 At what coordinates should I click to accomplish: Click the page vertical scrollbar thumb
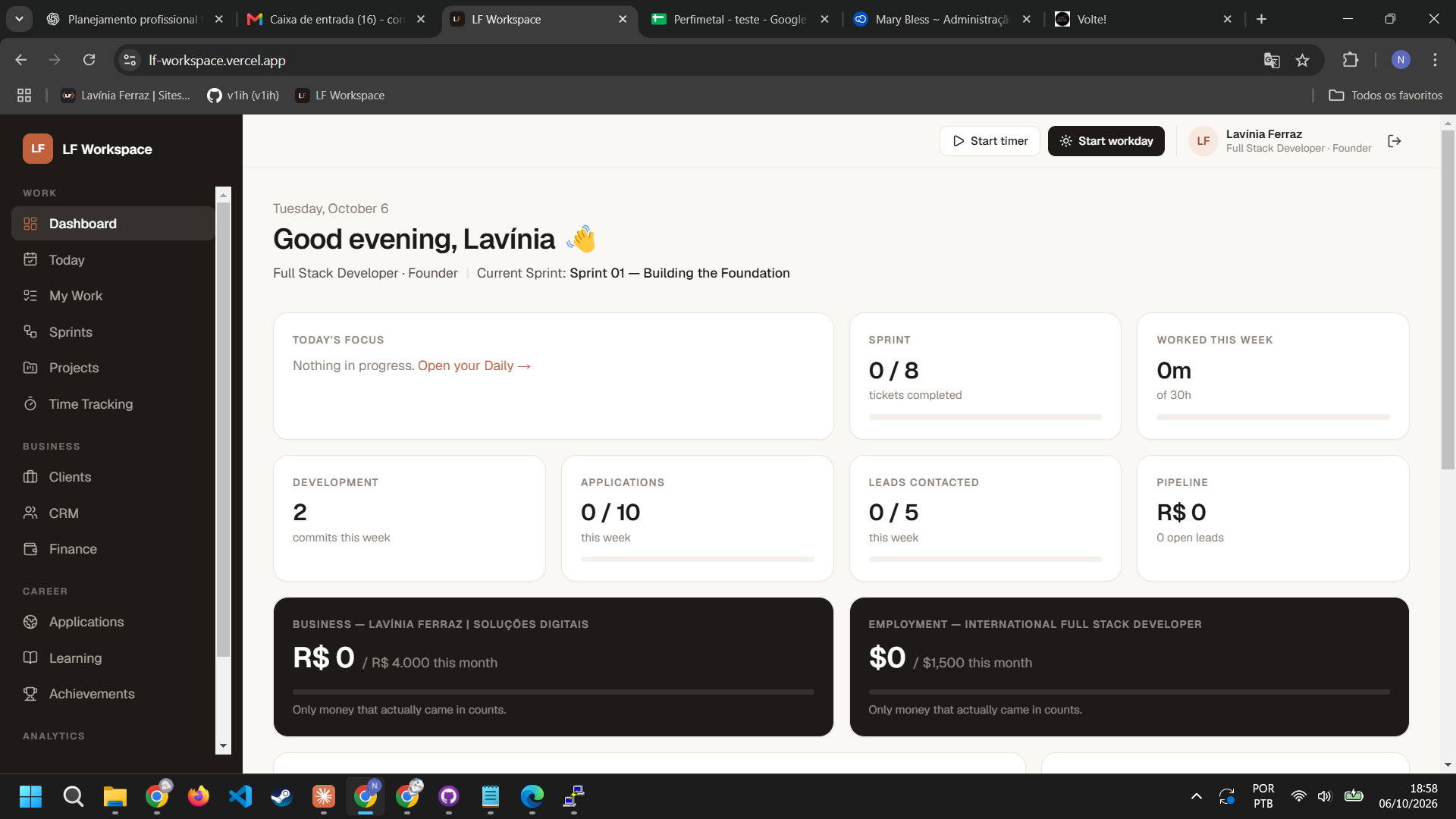[x=1448, y=300]
